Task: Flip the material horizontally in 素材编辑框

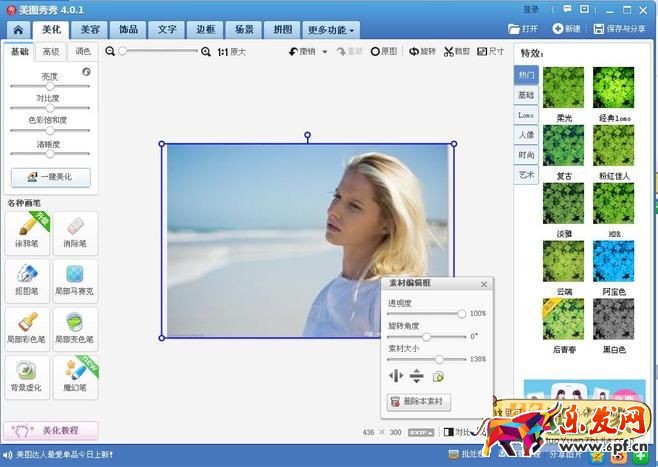Action: (395, 376)
